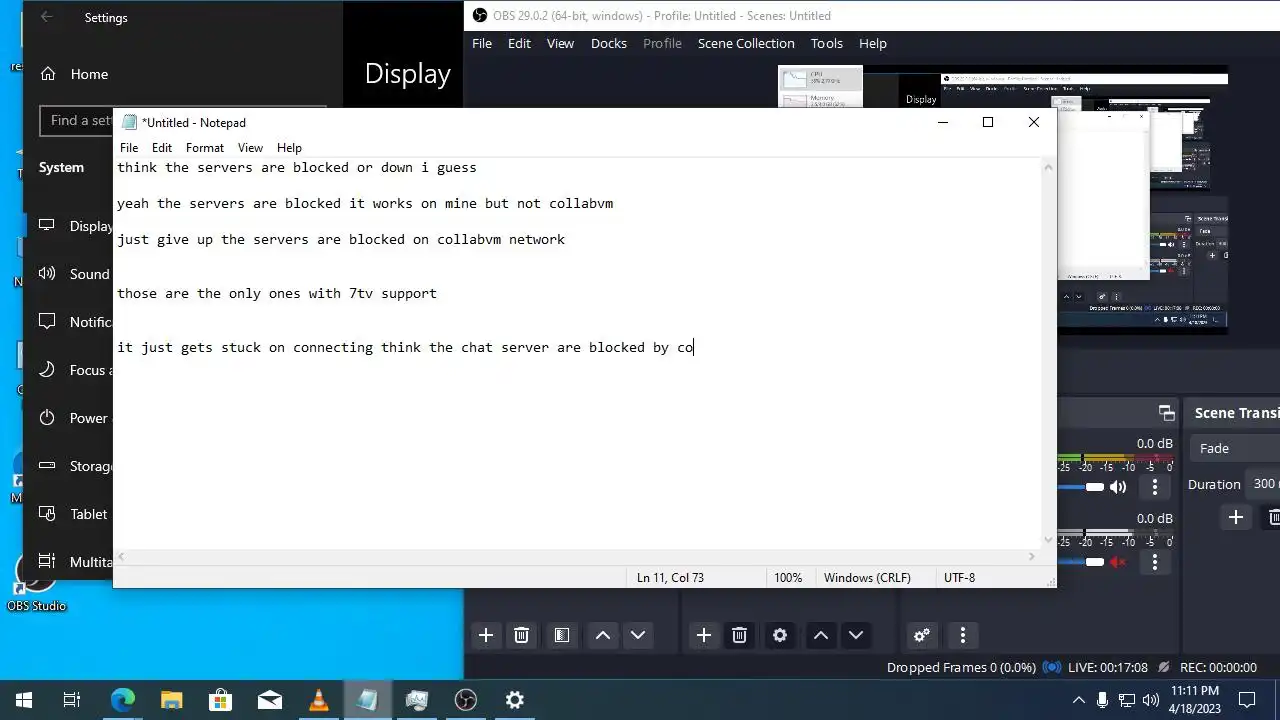The width and height of the screenshot is (1280, 720).
Task: Open Task View on taskbar
Action: (x=72, y=700)
